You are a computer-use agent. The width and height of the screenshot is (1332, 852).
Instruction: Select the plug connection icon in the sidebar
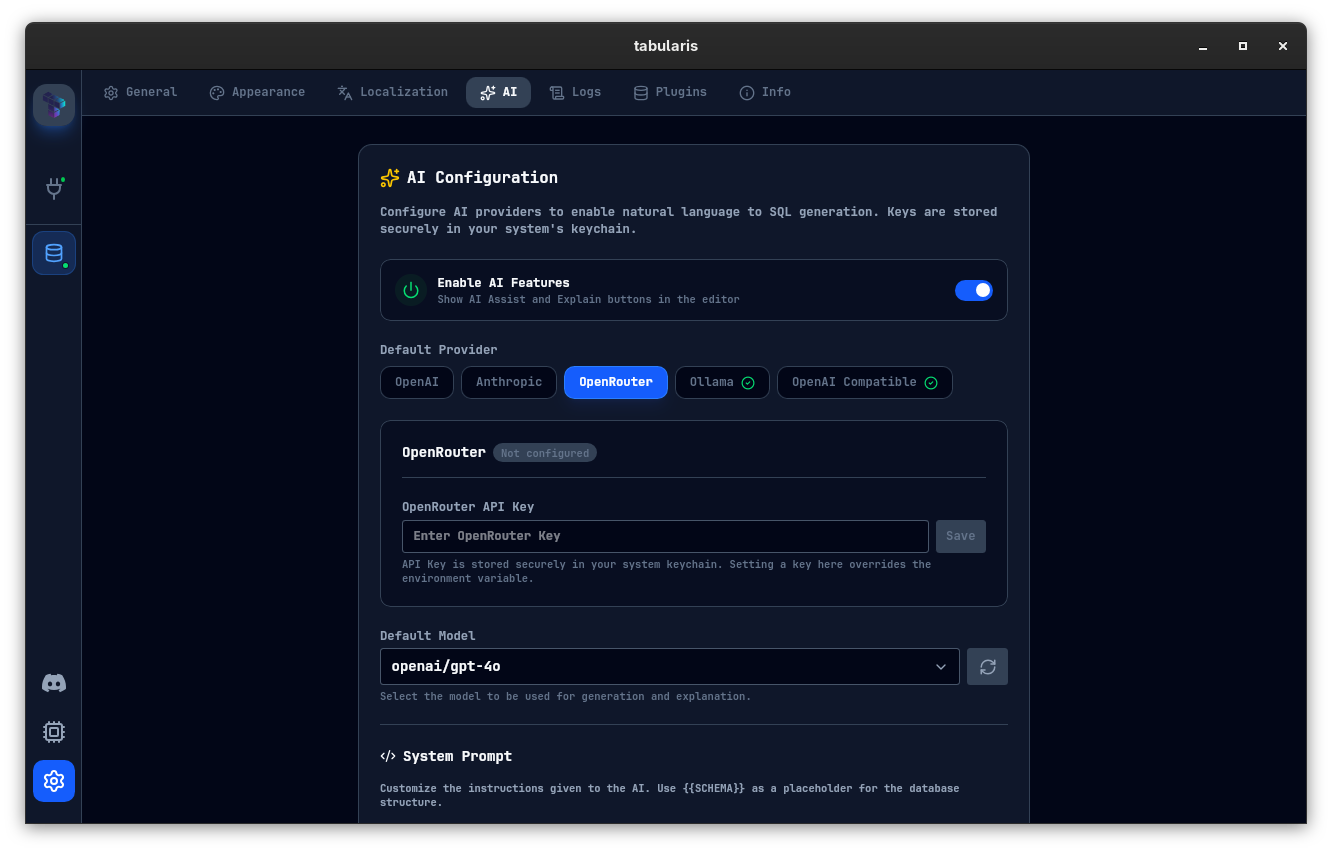point(53,188)
